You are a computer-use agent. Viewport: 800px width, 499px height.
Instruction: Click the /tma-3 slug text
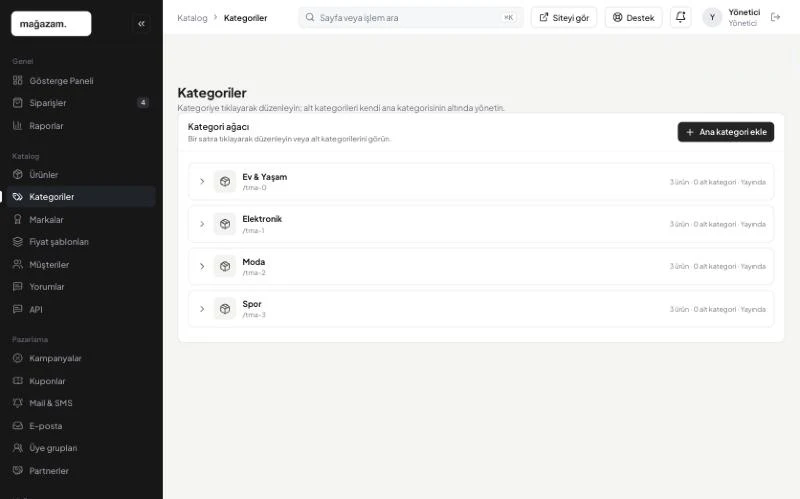[254, 315]
